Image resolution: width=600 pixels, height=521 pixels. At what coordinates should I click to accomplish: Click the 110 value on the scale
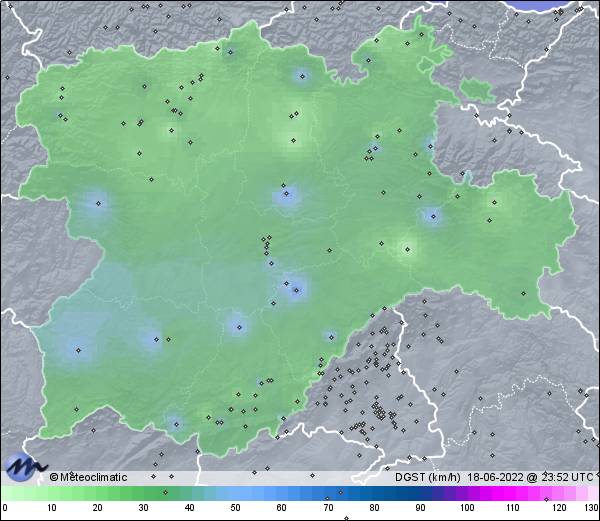click(x=513, y=508)
